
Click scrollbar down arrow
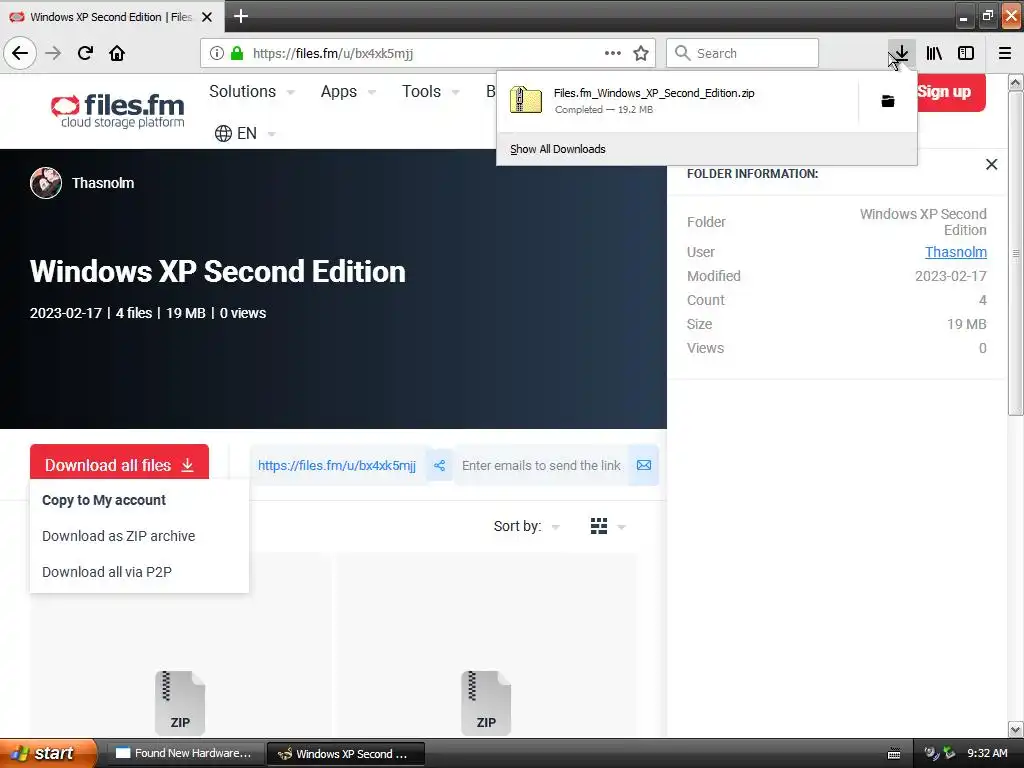click(1015, 729)
